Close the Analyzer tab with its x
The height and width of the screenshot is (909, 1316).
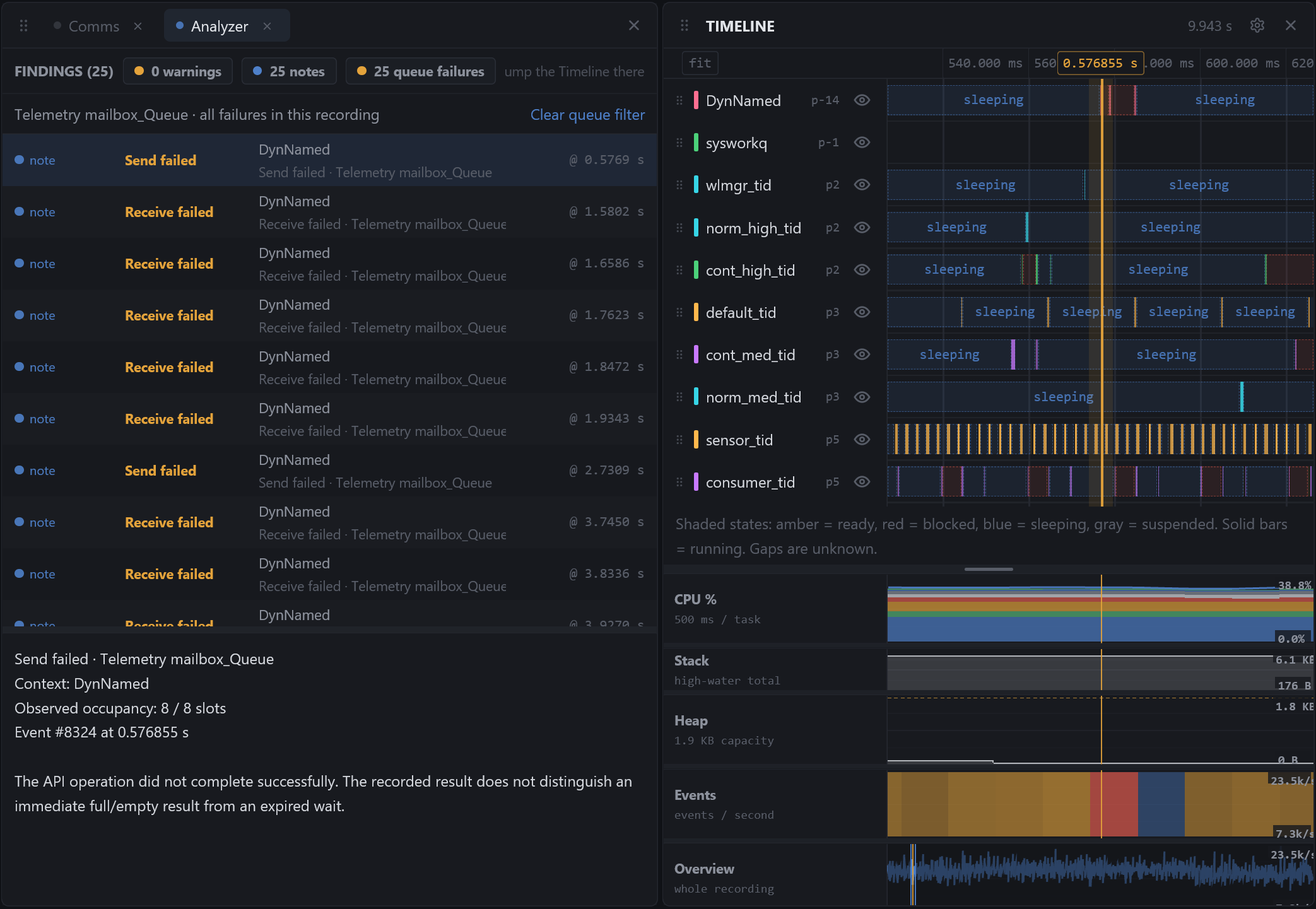point(267,26)
